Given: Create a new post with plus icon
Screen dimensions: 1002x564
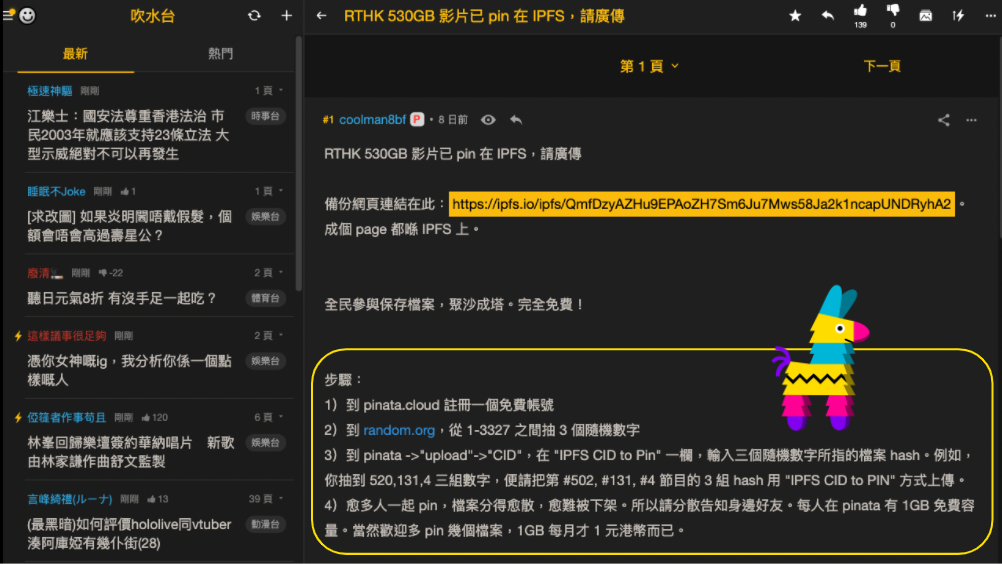Looking at the screenshot, I should [286, 15].
